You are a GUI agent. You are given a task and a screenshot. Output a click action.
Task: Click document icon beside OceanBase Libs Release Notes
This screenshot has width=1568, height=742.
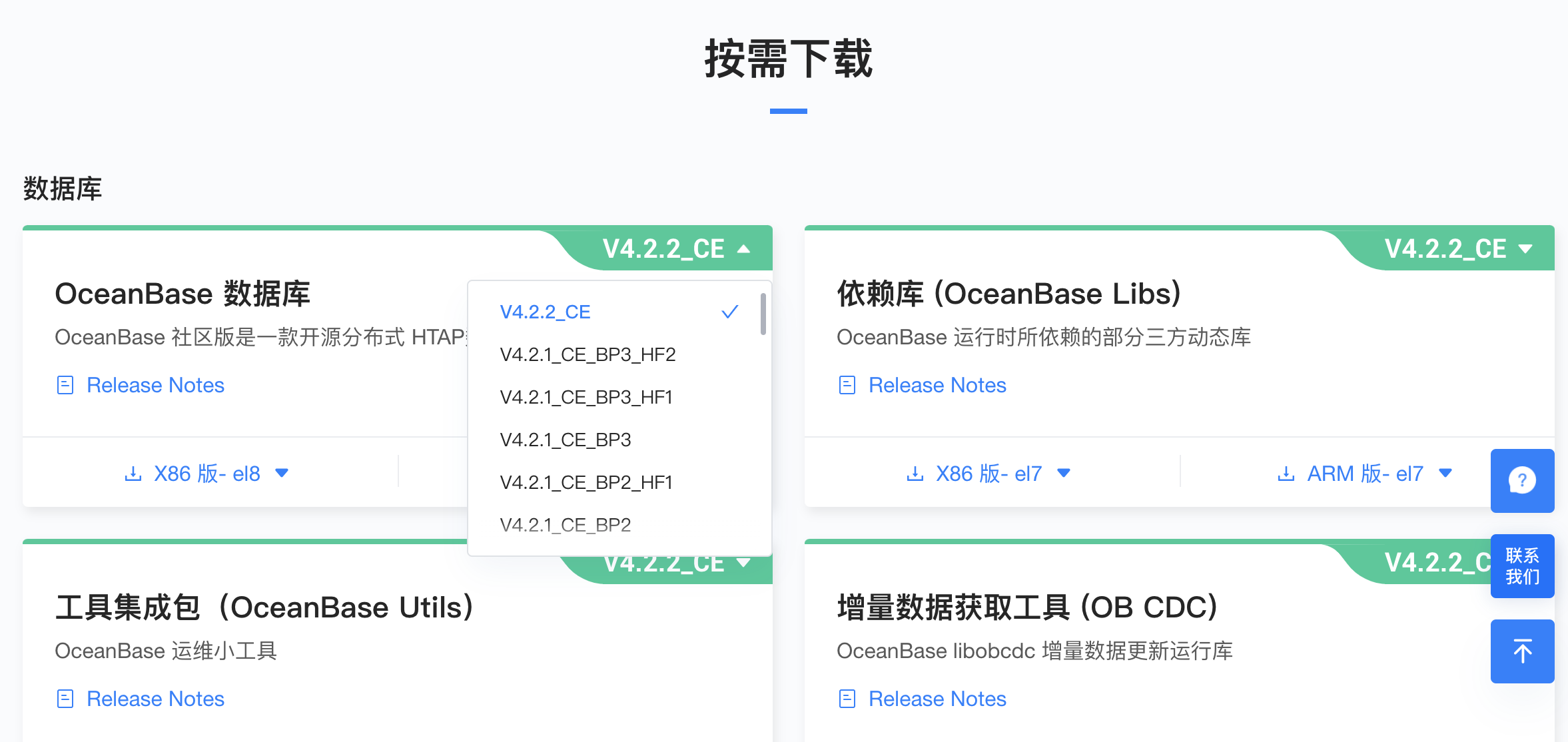847,385
